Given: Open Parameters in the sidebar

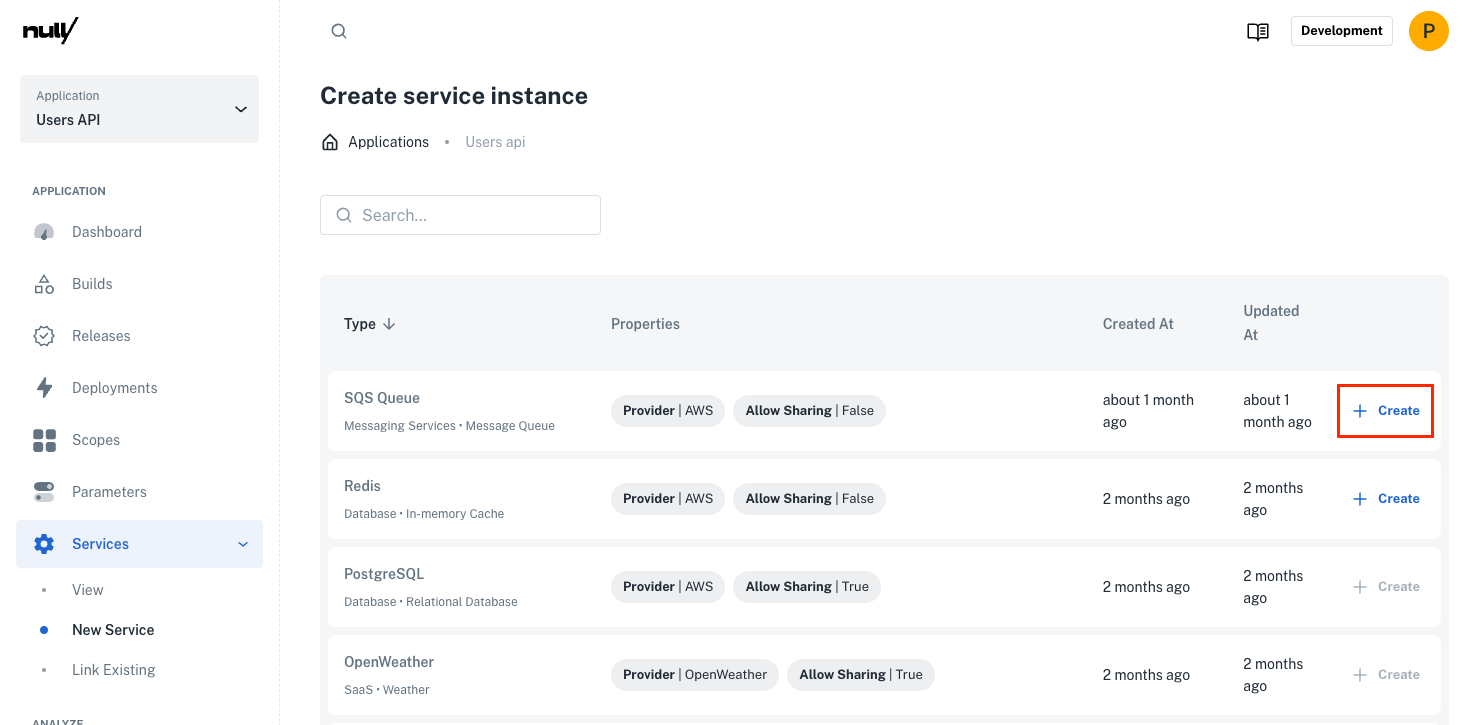Looking at the screenshot, I should coord(109,492).
